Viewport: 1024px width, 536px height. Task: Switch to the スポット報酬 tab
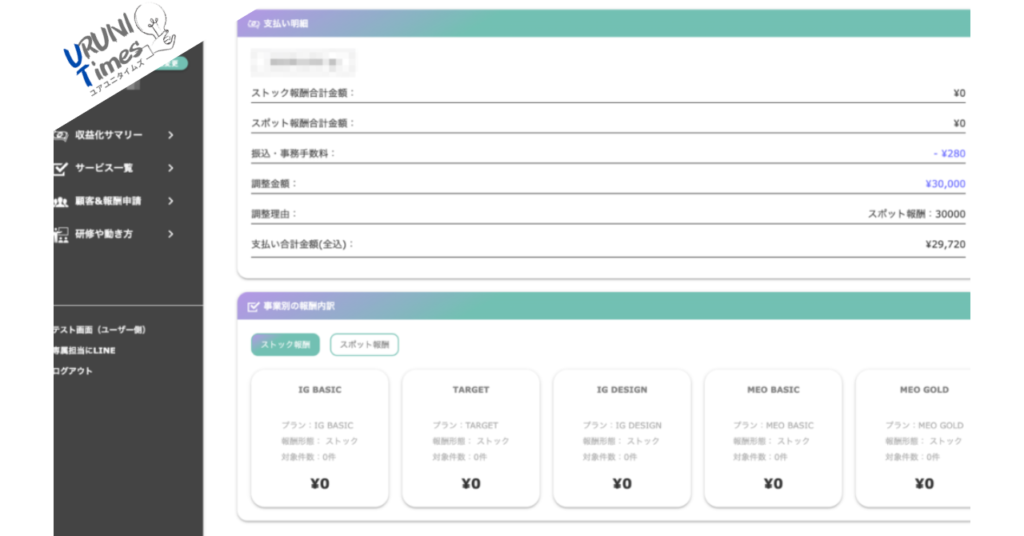click(364, 345)
